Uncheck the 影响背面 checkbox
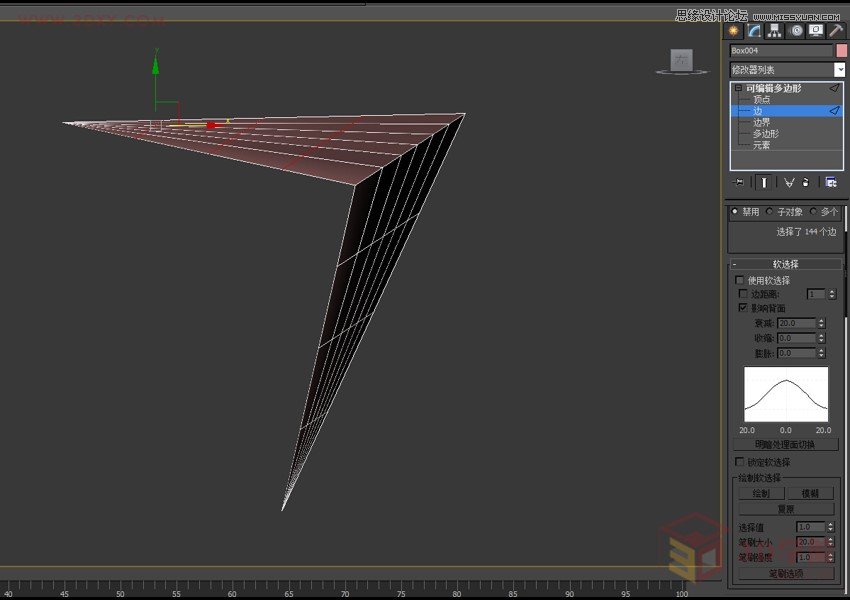 pyautogui.click(x=741, y=308)
